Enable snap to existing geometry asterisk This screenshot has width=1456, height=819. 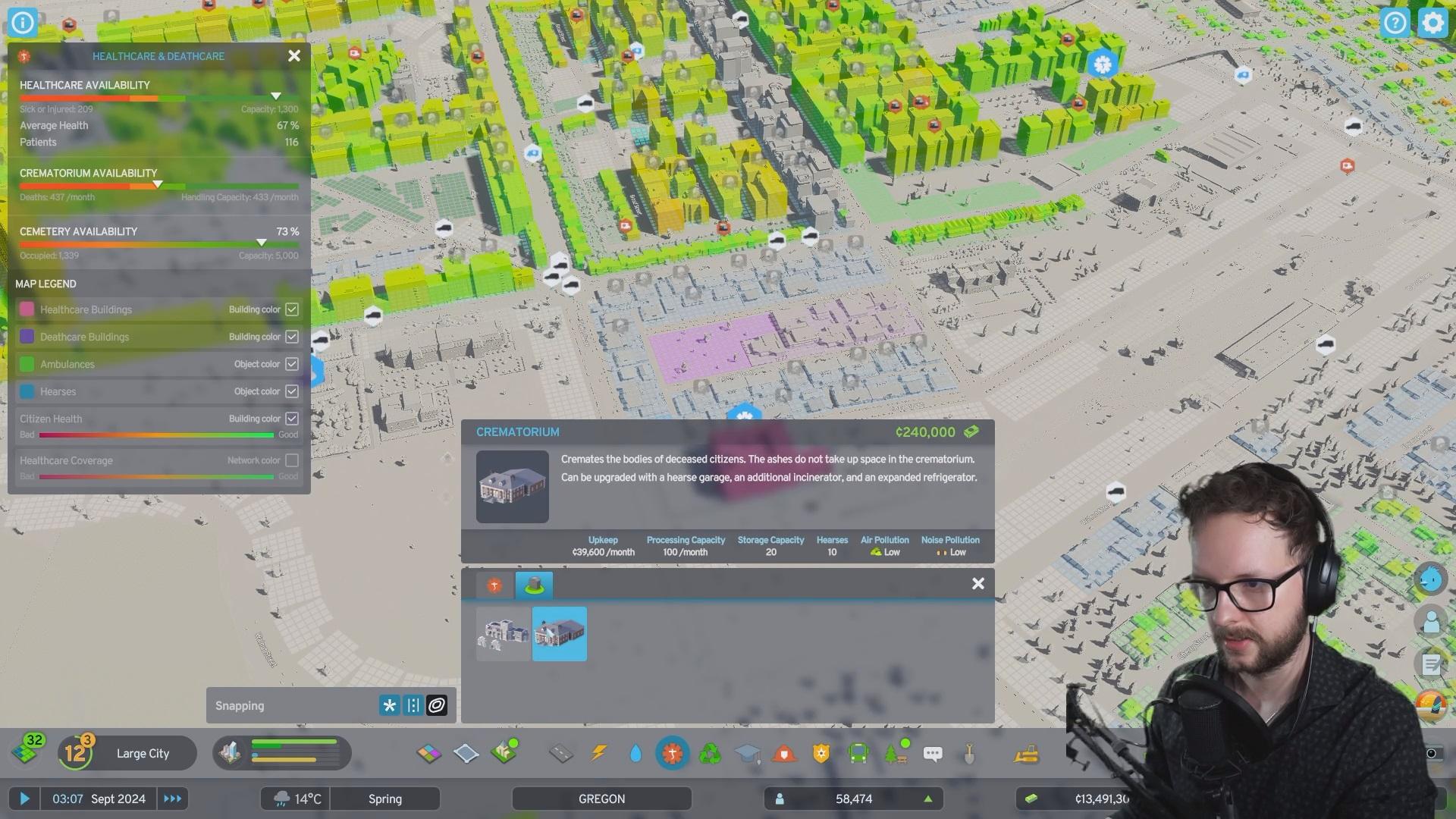pyautogui.click(x=389, y=705)
